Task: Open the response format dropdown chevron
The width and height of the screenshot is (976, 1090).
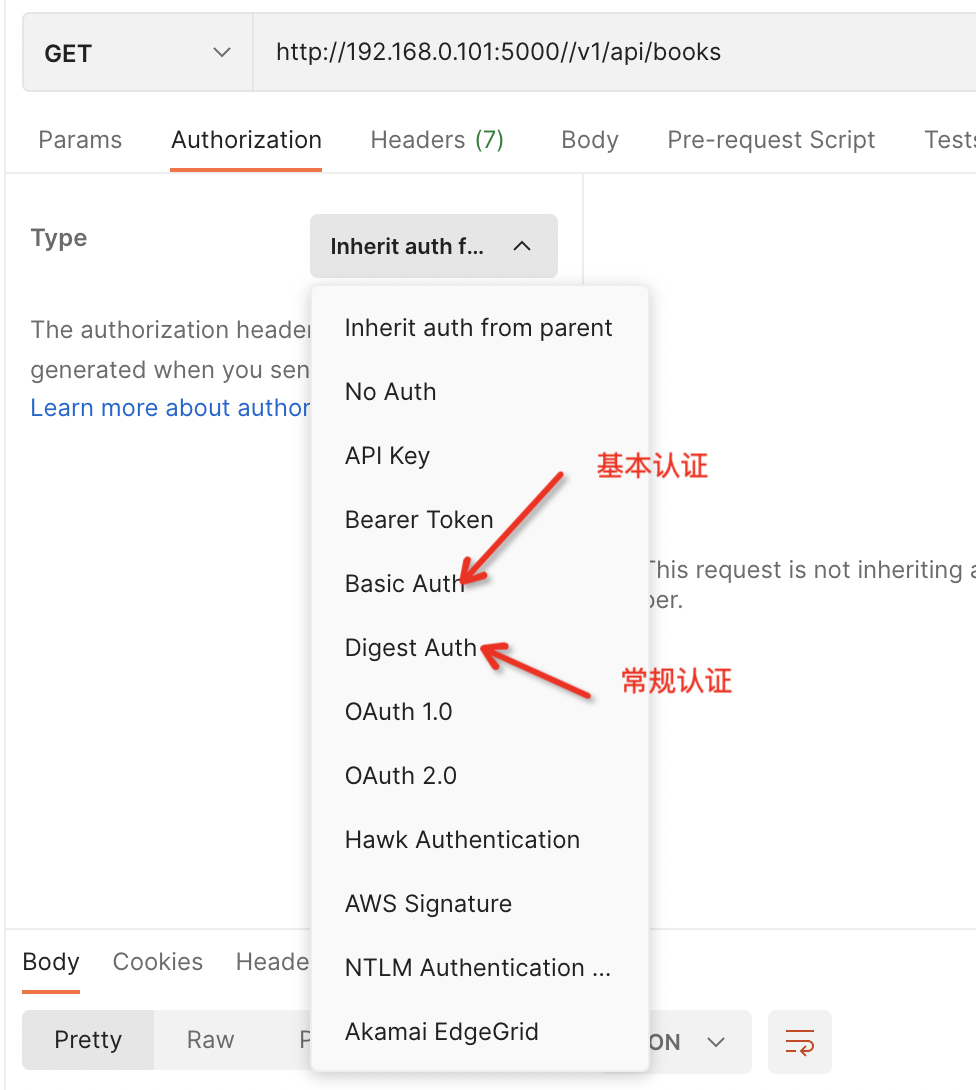Action: tap(715, 1042)
